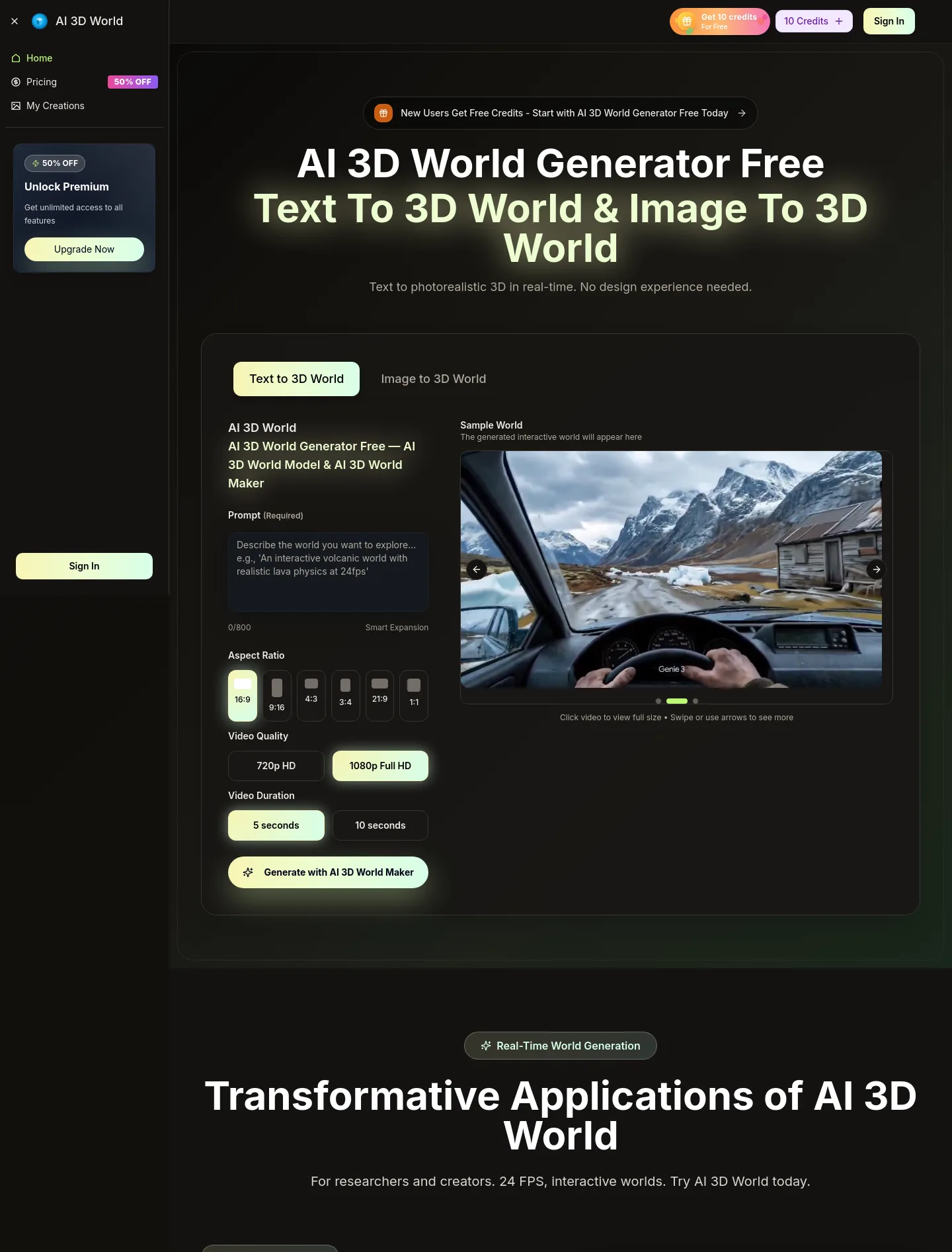Click the gift icon in the free credits banner
Screen dimensions: 952x1252
coord(383,113)
